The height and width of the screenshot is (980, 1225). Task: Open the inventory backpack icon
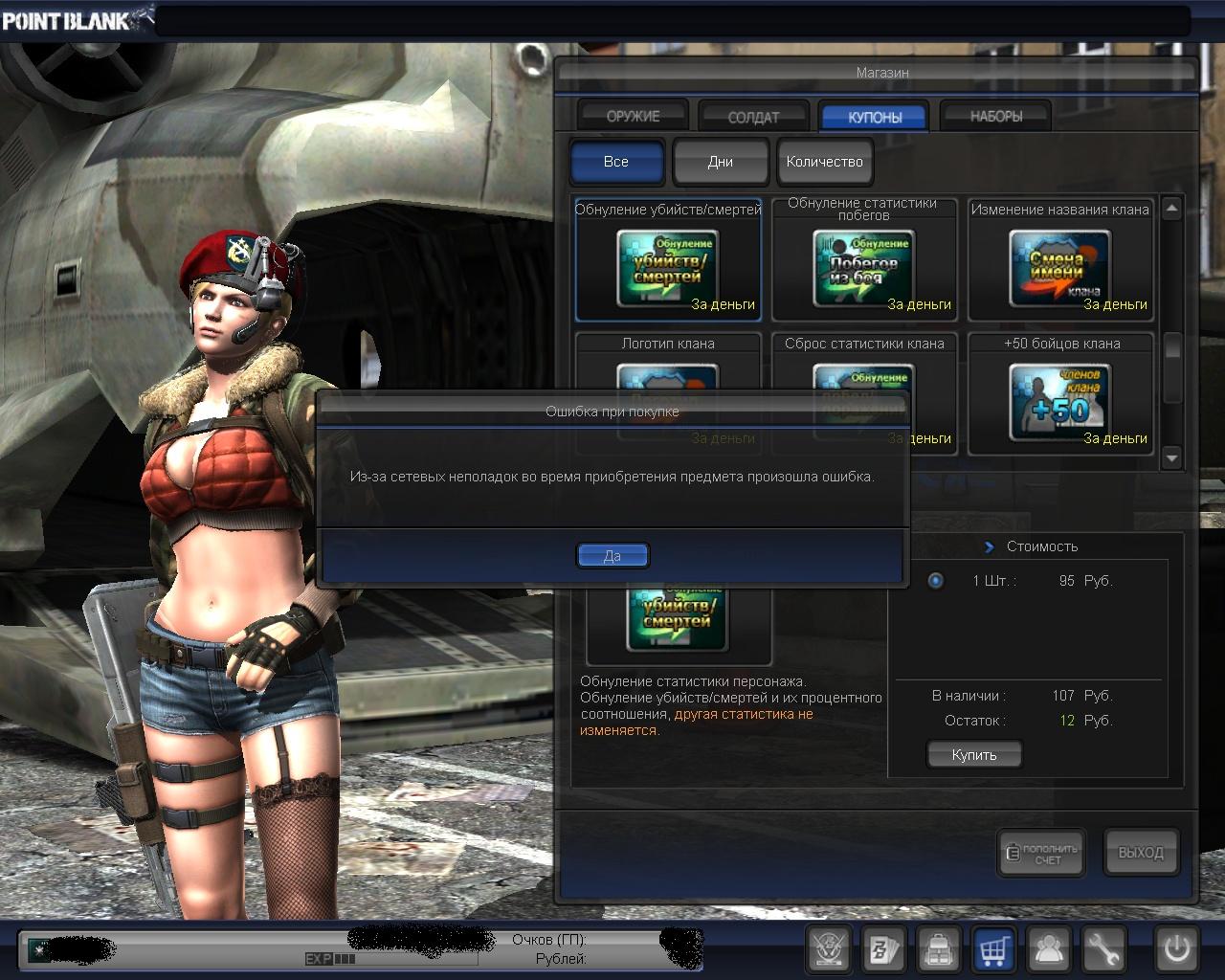coord(939,949)
